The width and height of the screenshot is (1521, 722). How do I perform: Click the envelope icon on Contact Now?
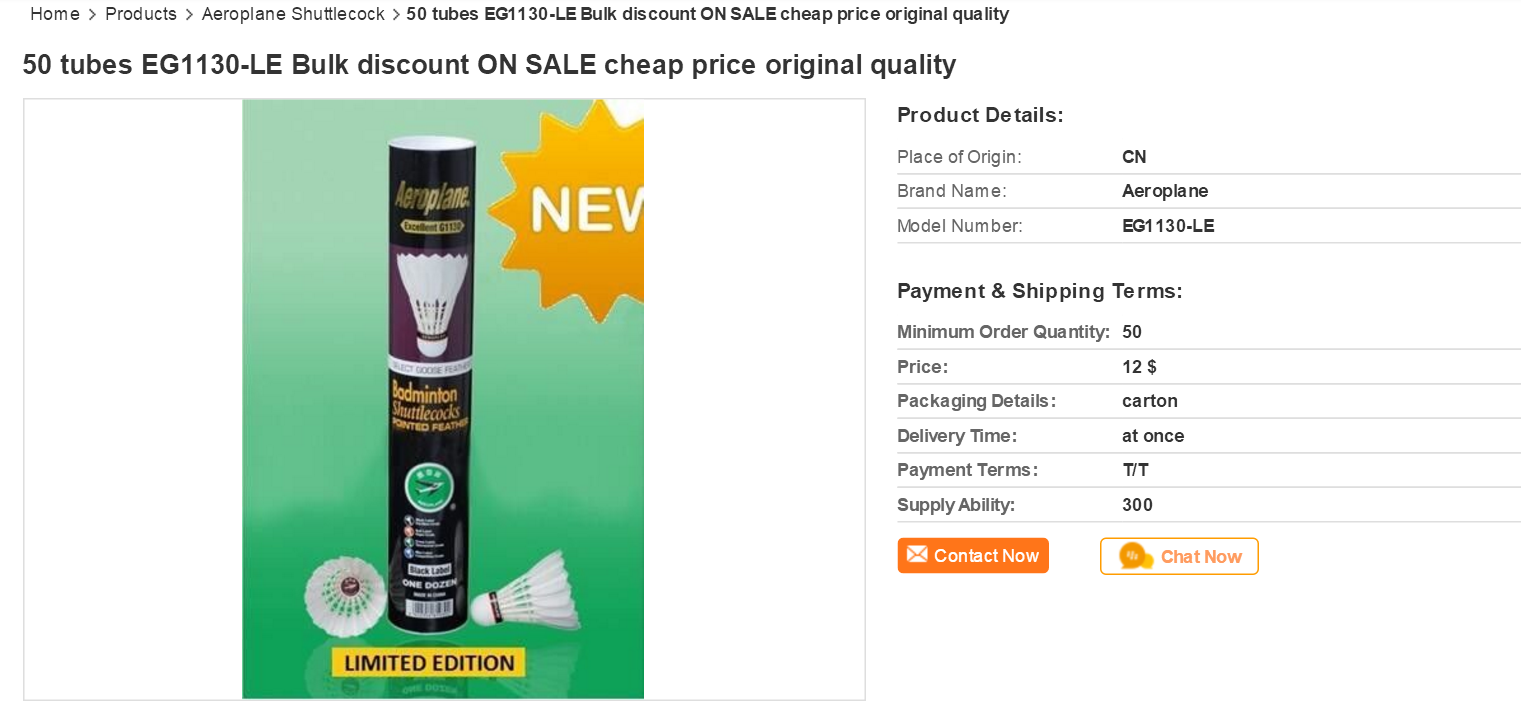917,555
